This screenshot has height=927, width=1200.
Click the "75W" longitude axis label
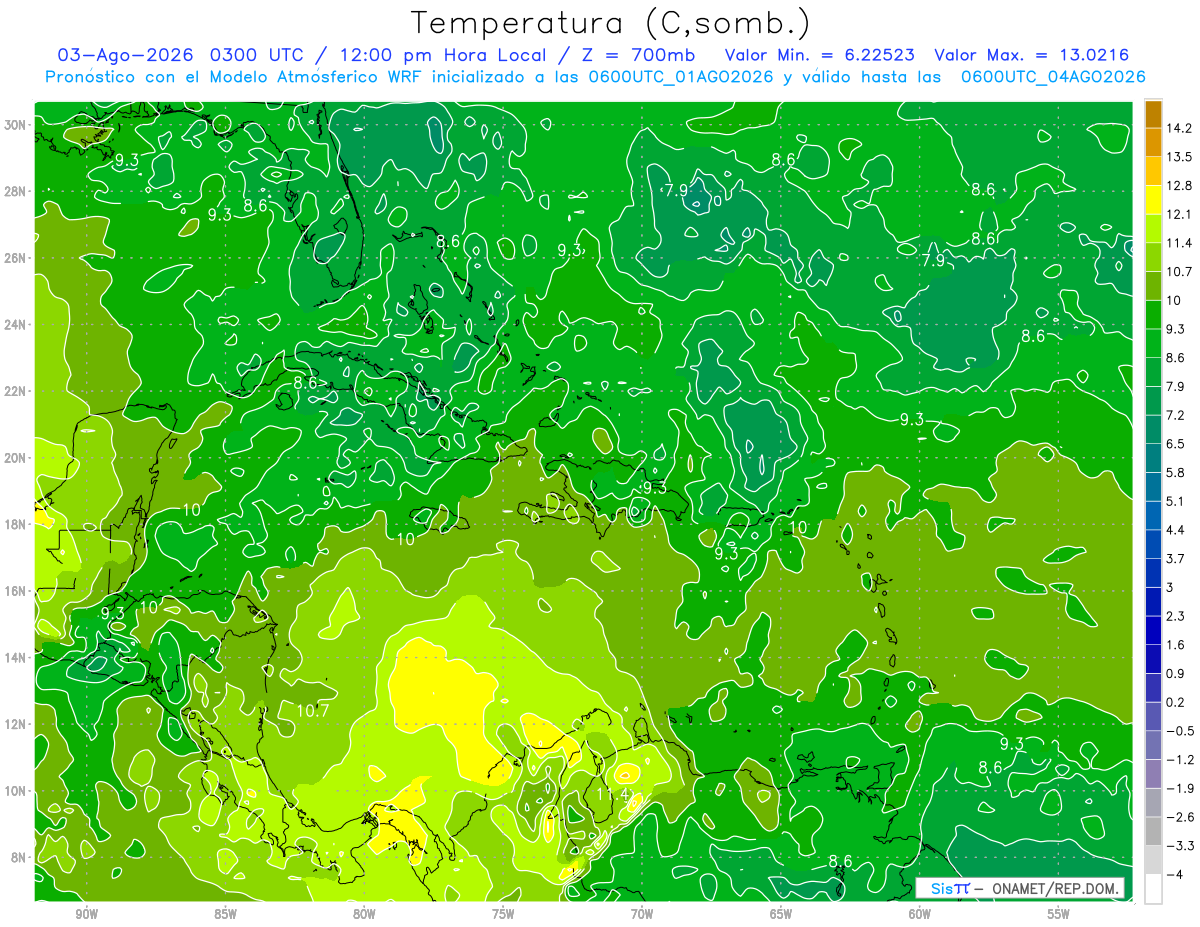click(503, 914)
